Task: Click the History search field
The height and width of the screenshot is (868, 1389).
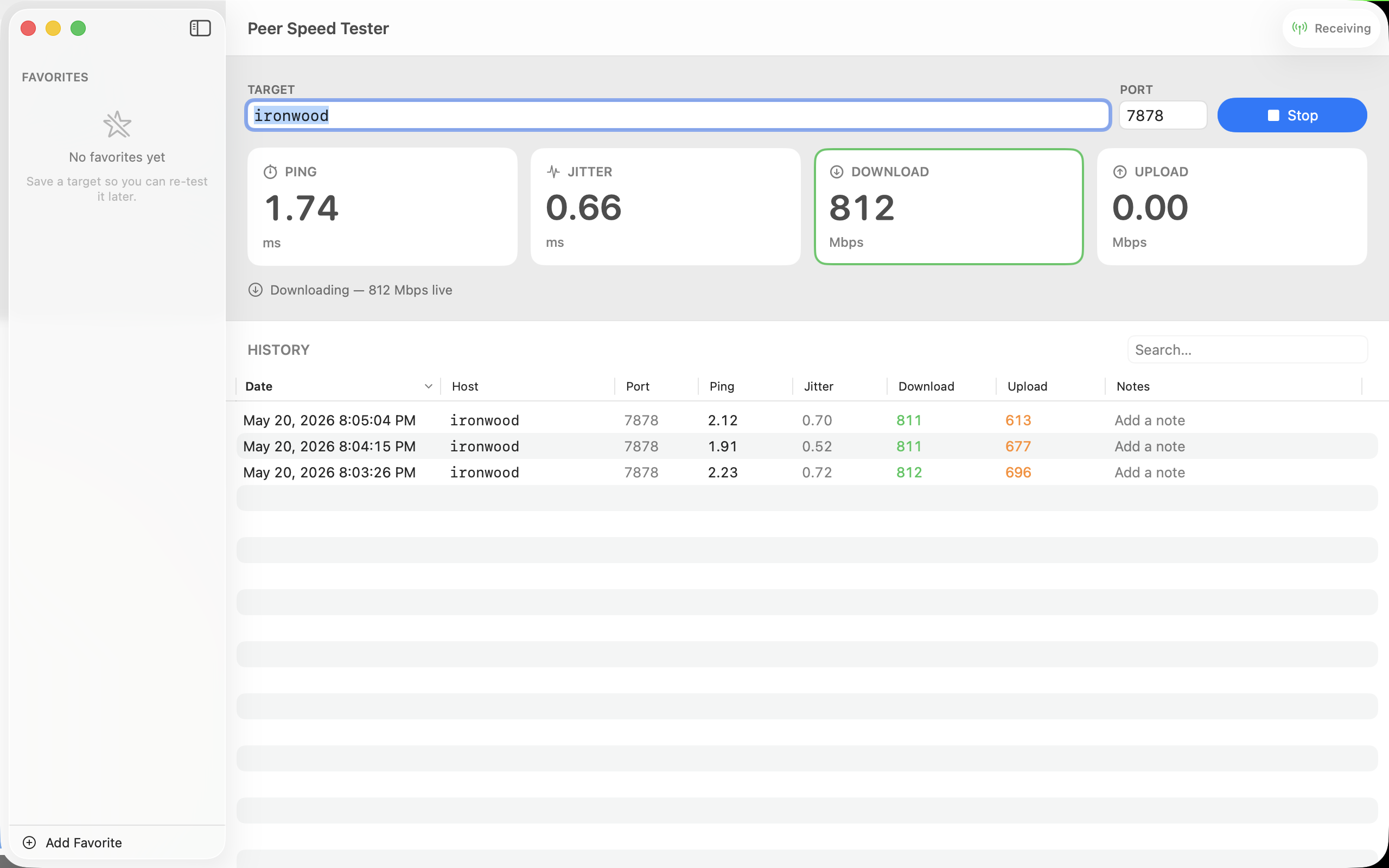Action: (1247, 349)
